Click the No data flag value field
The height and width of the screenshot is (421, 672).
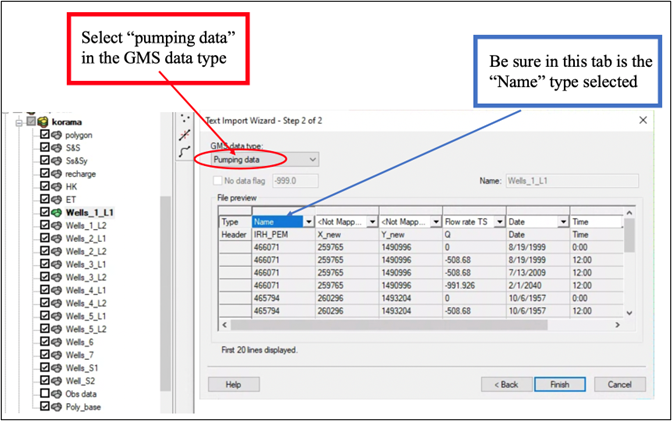tap(295, 181)
